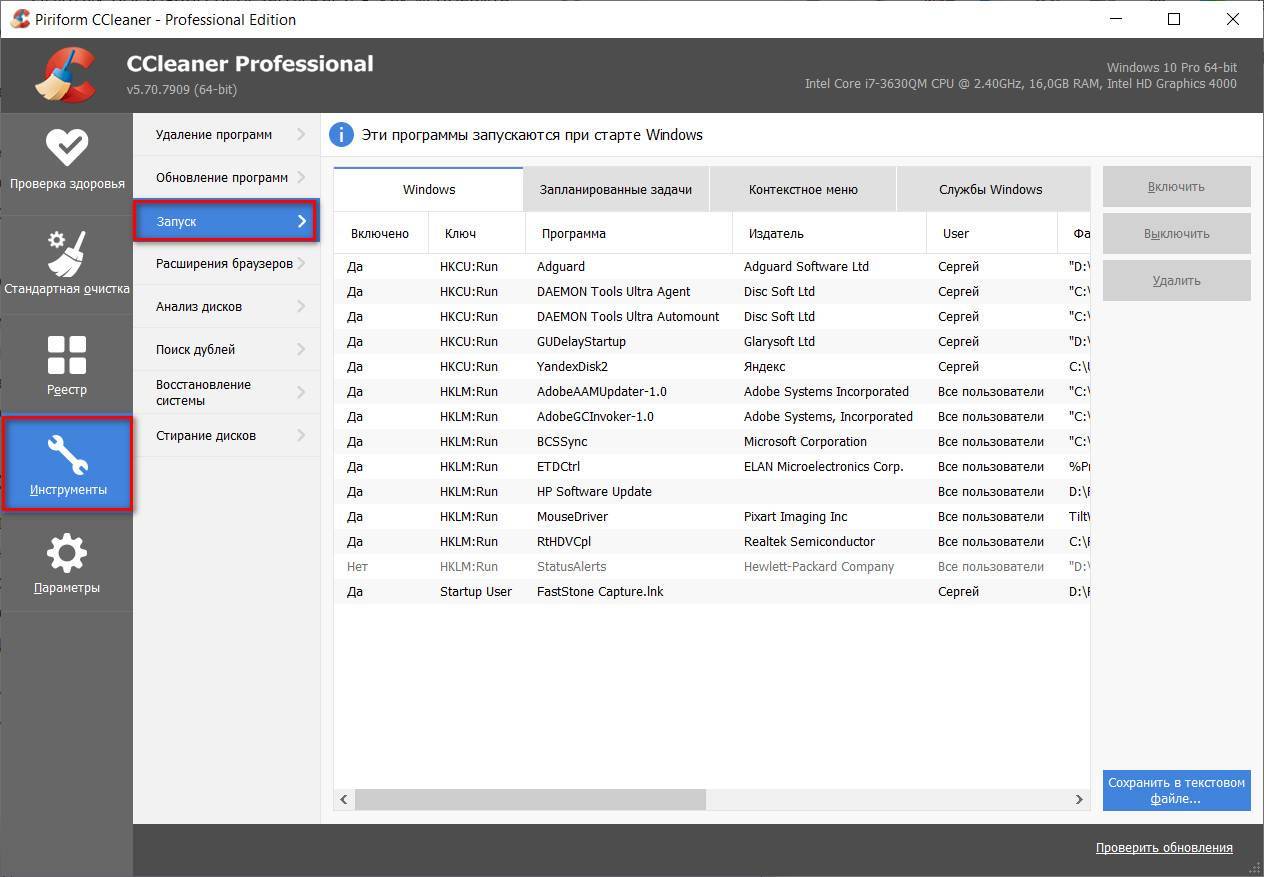Select the Контекстное меню tab
The height and width of the screenshot is (877, 1264).
tap(802, 190)
